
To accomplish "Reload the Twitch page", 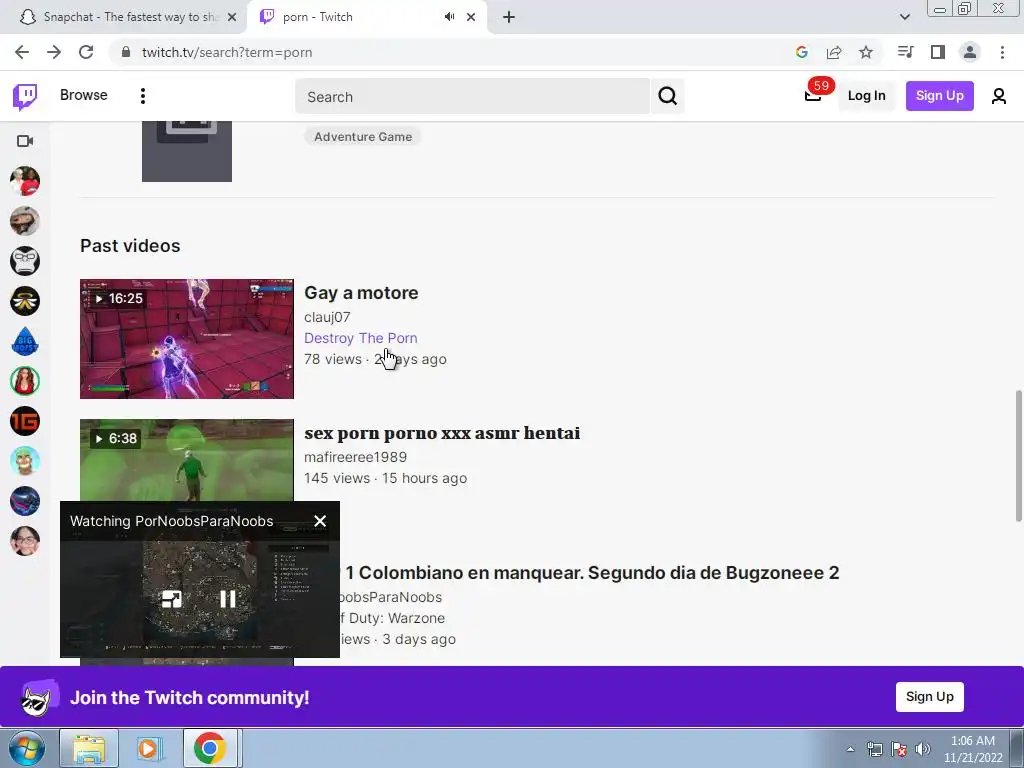I will tap(86, 52).
